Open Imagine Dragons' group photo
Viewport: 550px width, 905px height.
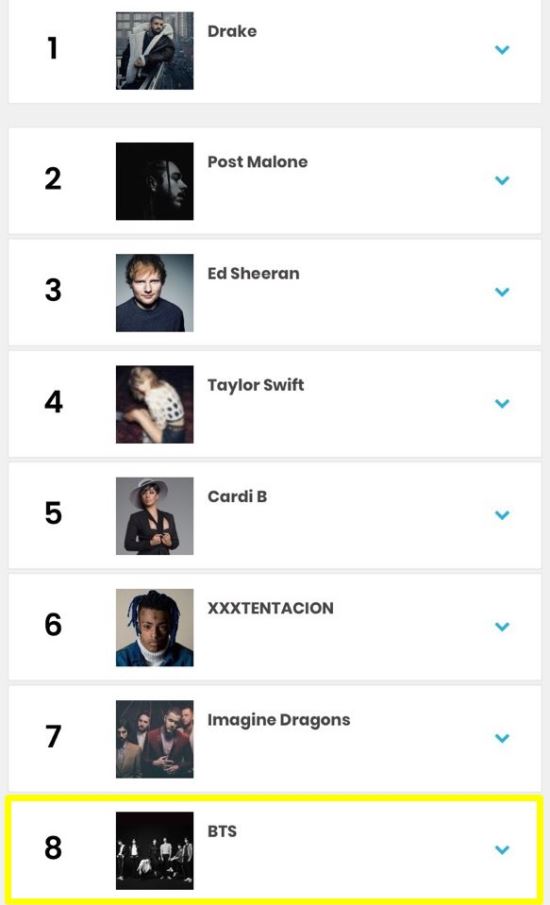[x=155, y=739]
